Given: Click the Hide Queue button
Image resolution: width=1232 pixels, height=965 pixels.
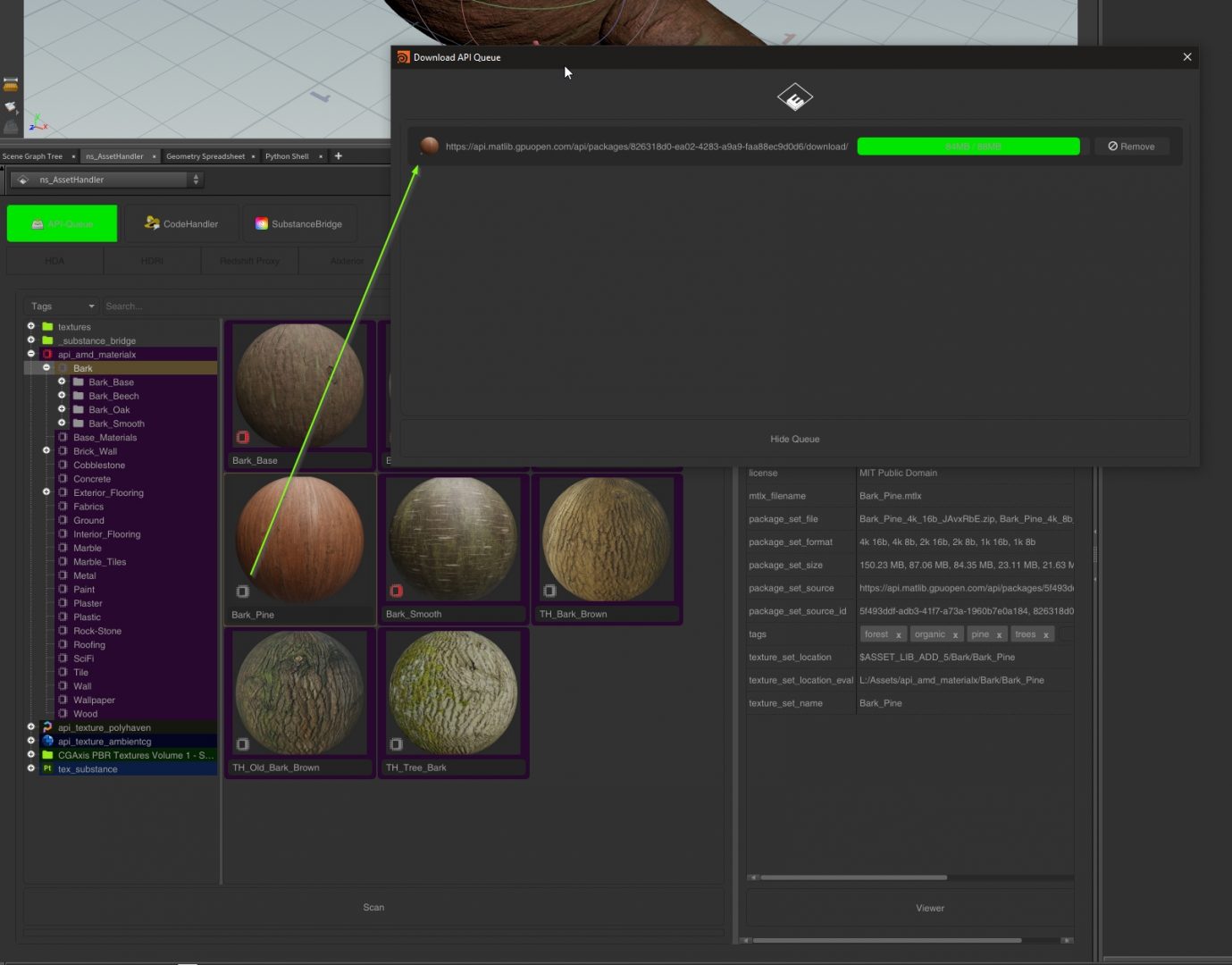Looking at the screenshot, I should click(x=794, y=439).
